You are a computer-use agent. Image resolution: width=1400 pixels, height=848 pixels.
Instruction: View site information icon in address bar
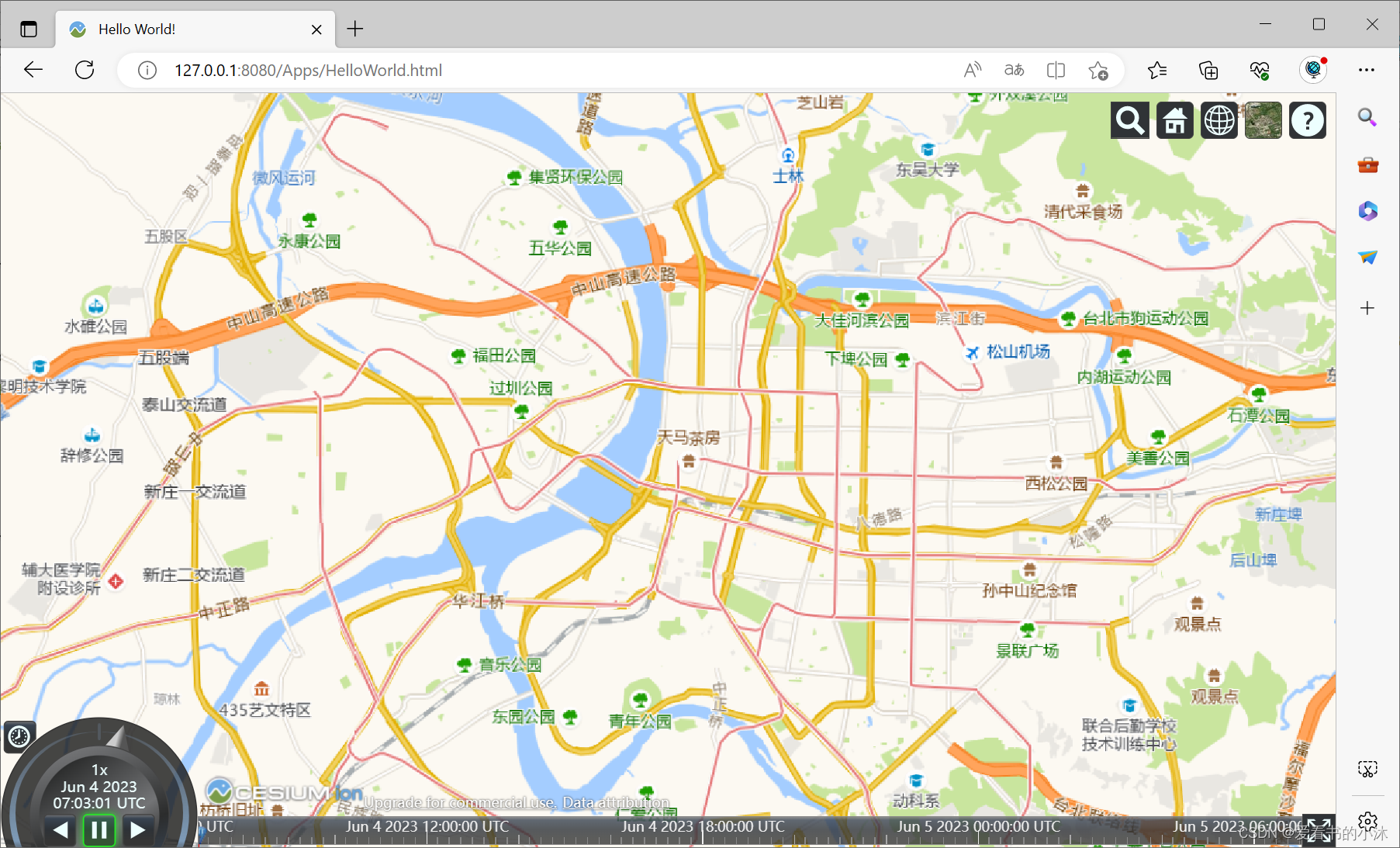tap(147, 71)
